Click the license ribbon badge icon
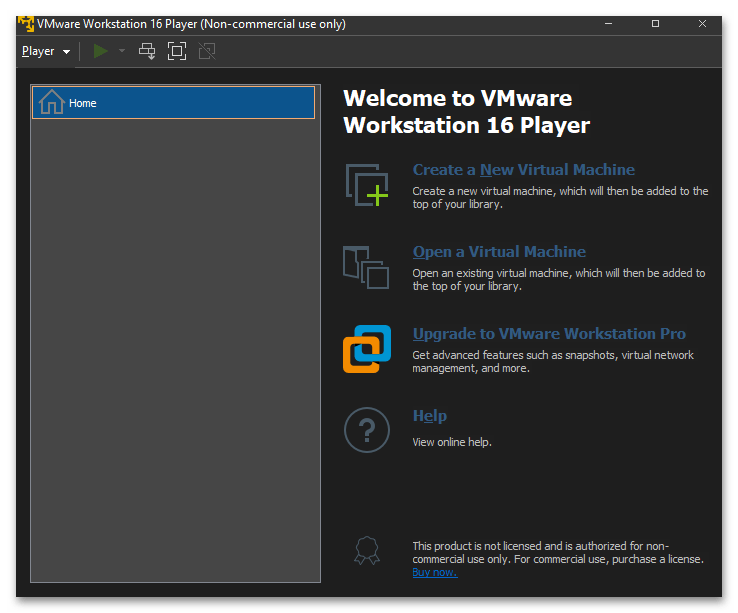This screenshot has height=613, width=738. click(x=367, y=550)
